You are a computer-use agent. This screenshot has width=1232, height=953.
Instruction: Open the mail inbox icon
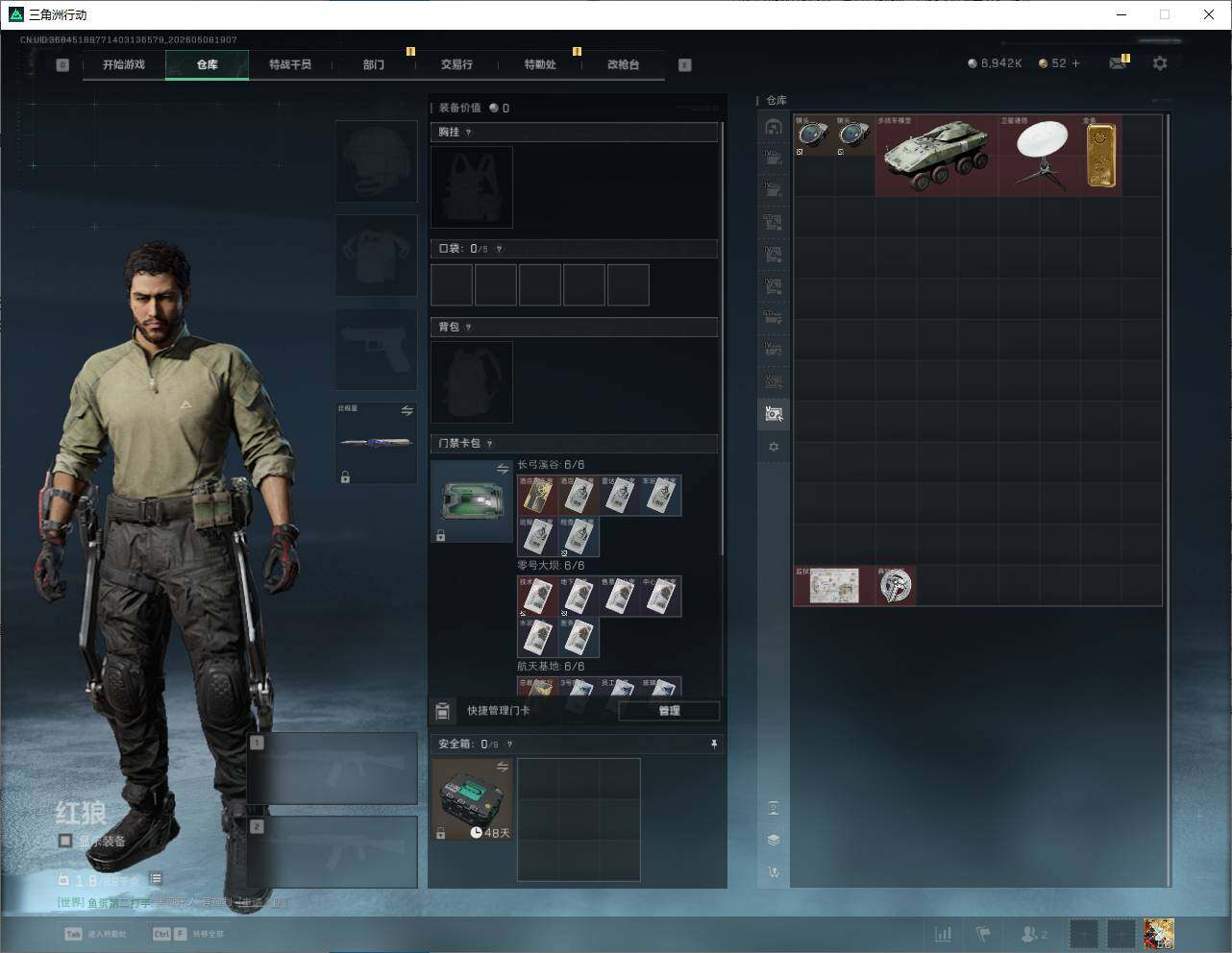pos(1118,63)
